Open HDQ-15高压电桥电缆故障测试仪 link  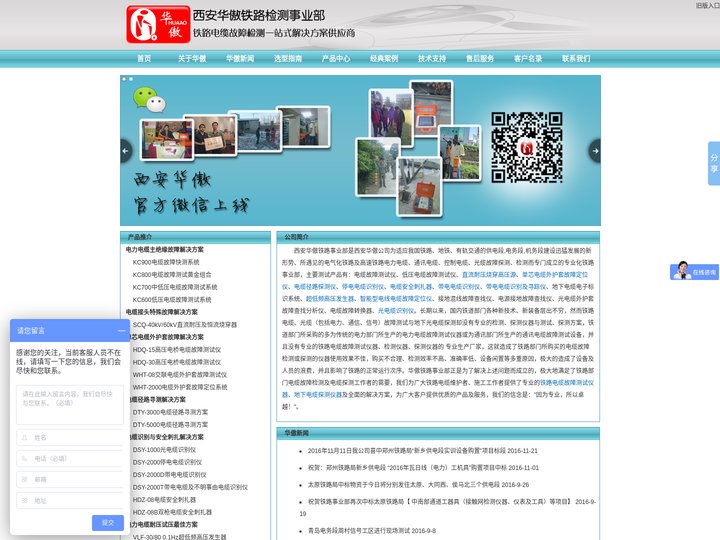click(177, 349)
